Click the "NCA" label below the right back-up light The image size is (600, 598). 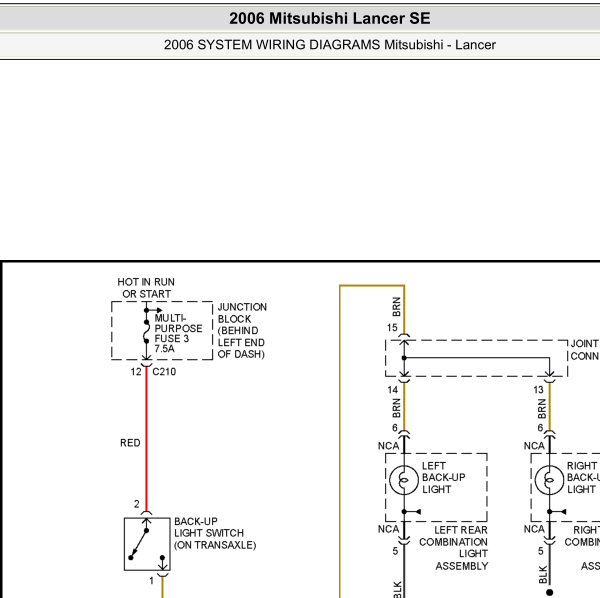click(x=534, y=529)
